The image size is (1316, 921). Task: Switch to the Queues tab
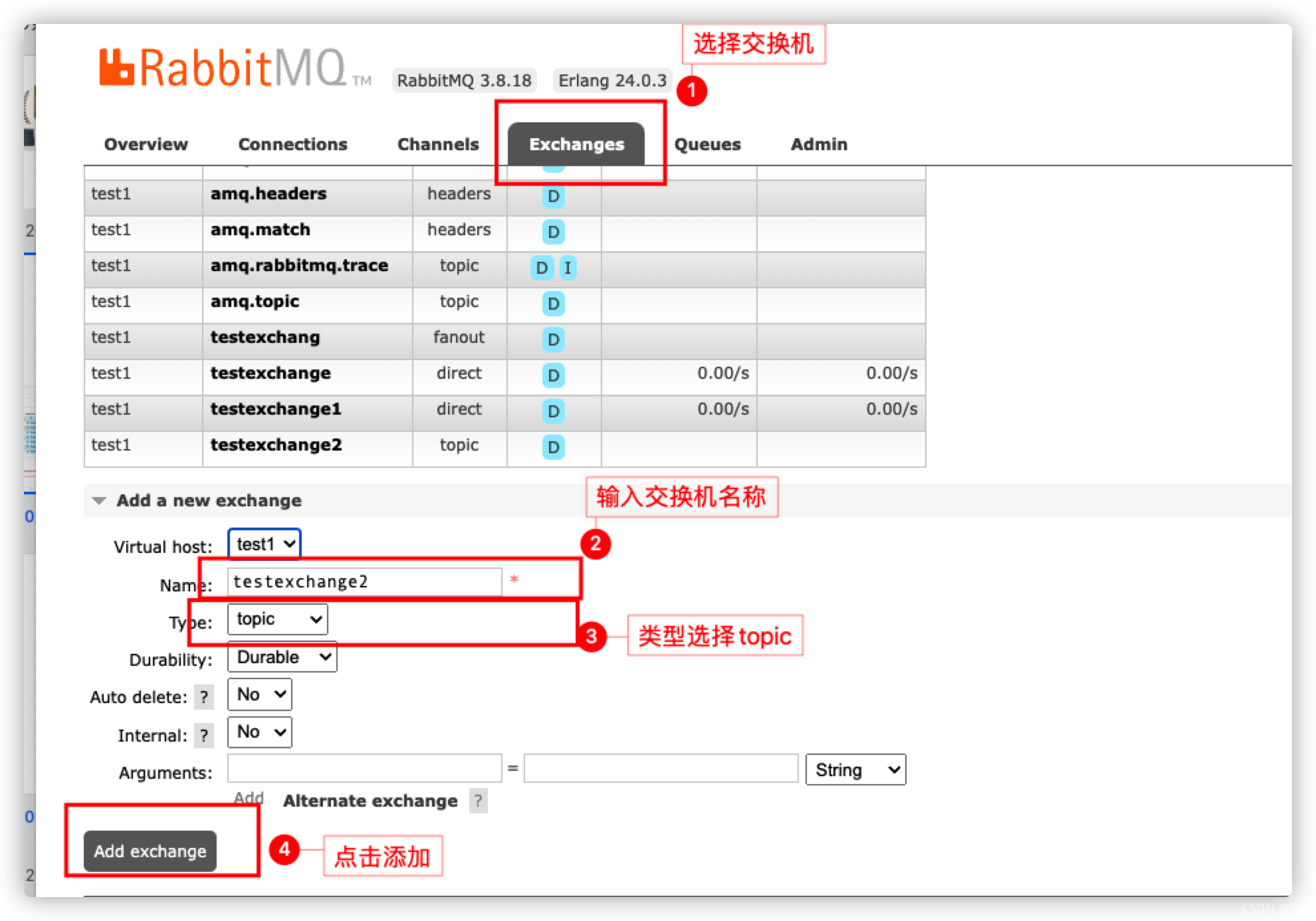point(707,144)
